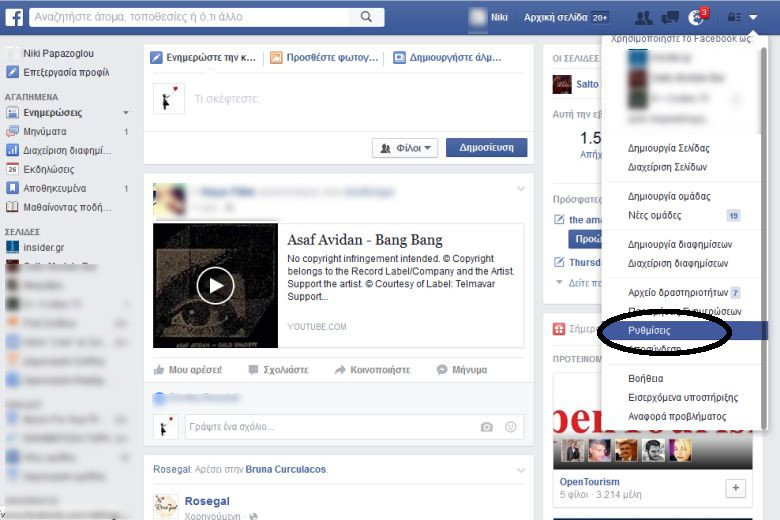Expand the Ενημερώσεις sort arrow
Screen dimensions: 780x520
coord(126,113)
